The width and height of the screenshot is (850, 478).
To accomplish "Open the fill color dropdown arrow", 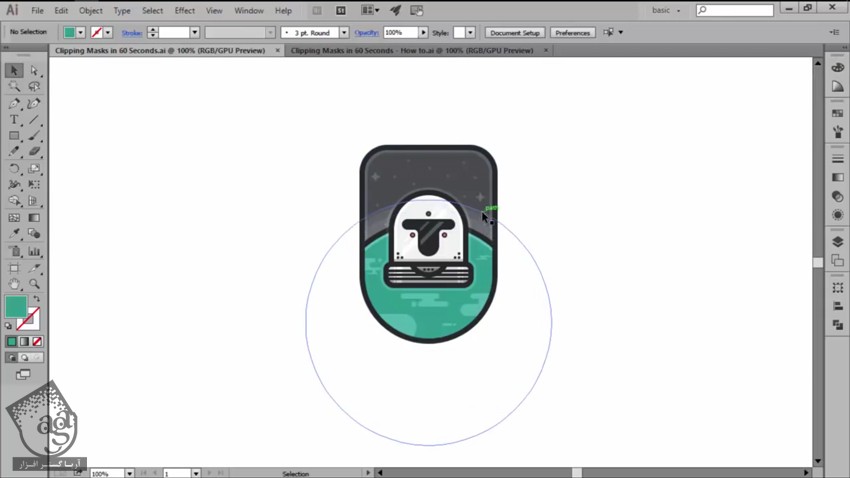I will (x=80, y=33).
